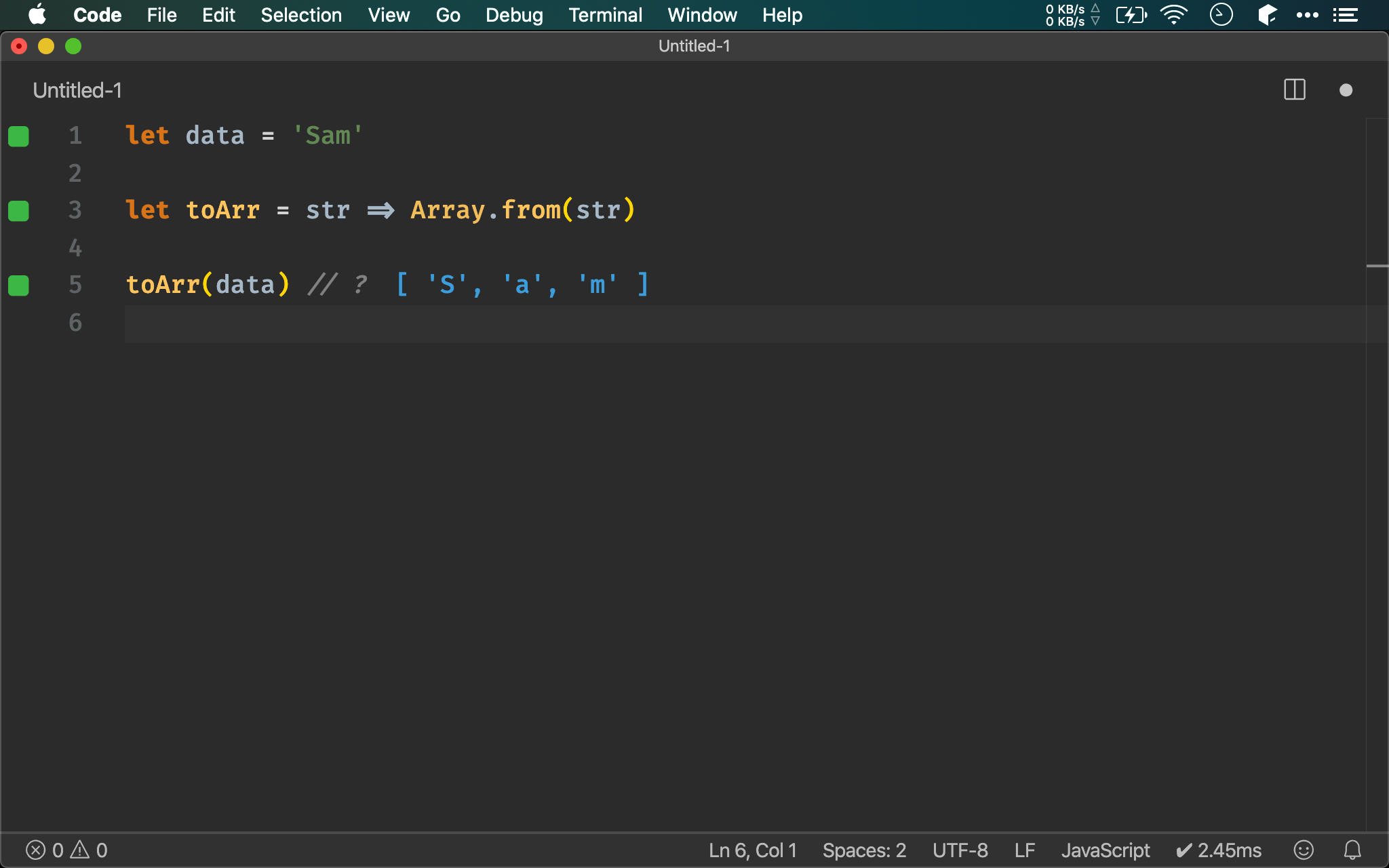This screenshot has width=1389, height=868.
Task: Open the feedback smiley icon
Action: [1303, 850]
